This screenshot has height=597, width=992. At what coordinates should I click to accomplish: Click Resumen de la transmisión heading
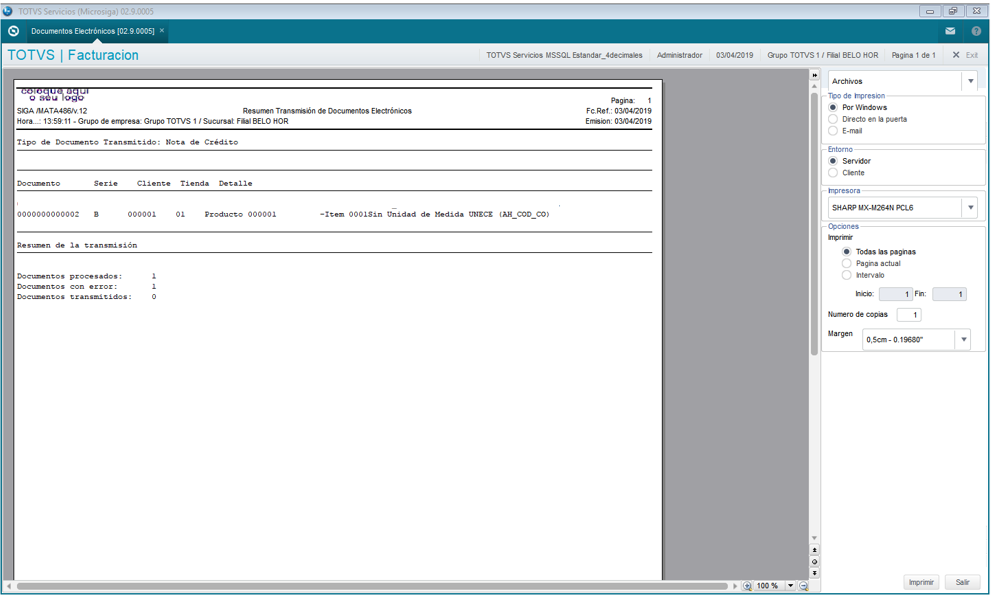point(77,245)
